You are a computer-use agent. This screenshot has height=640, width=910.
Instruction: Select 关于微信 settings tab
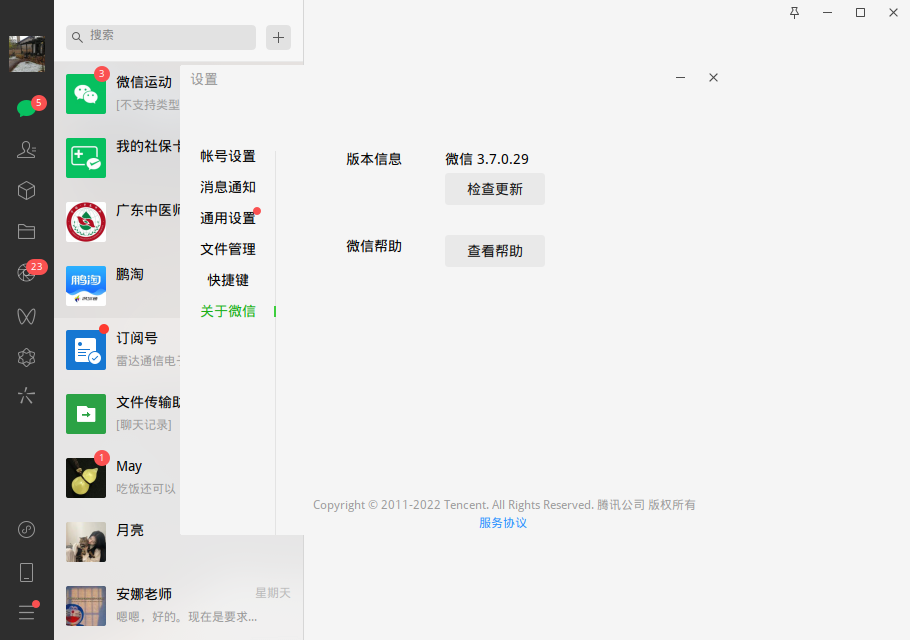(x=228, y=311)
